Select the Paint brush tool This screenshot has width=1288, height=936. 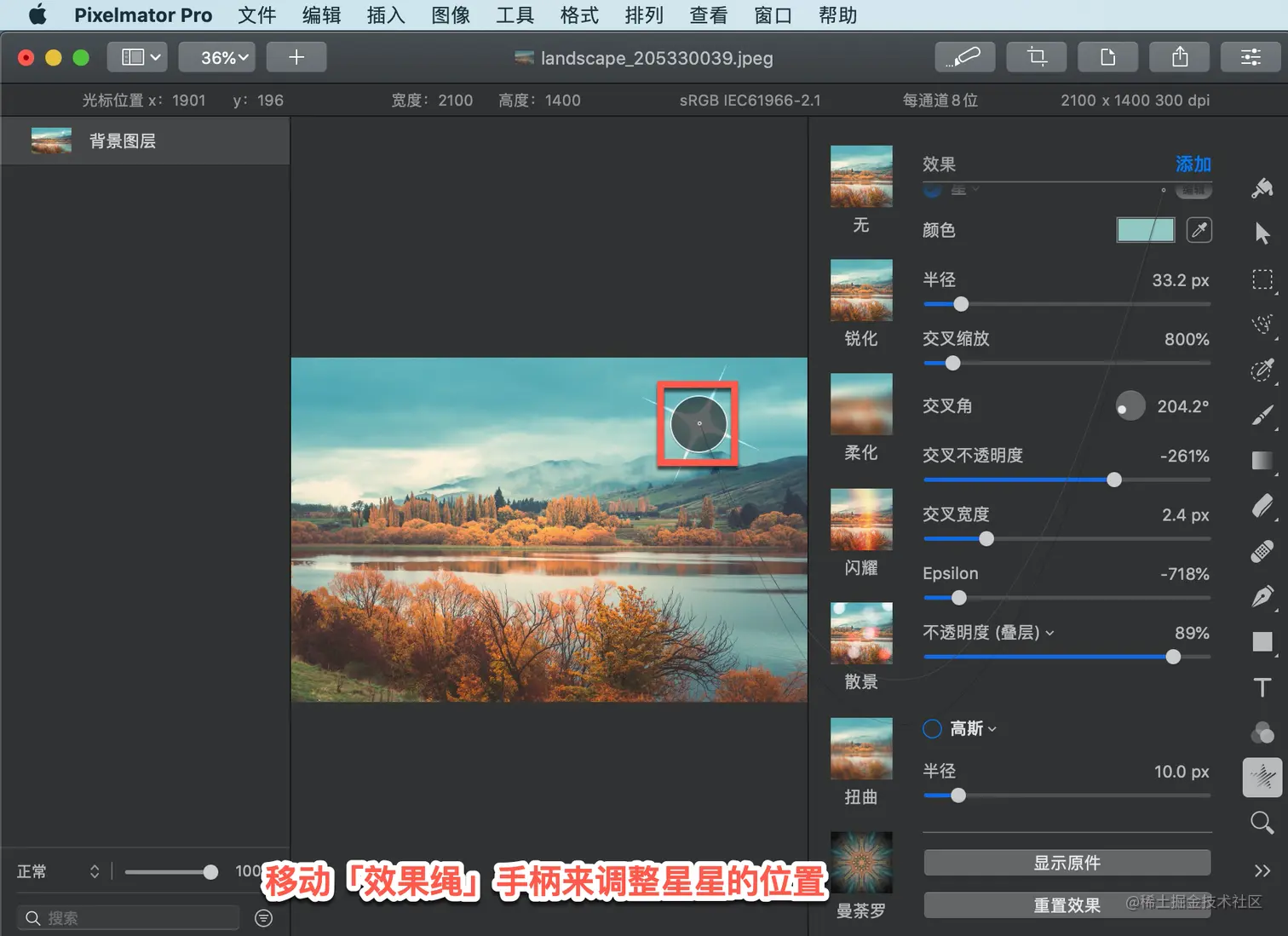point(1262,415)
